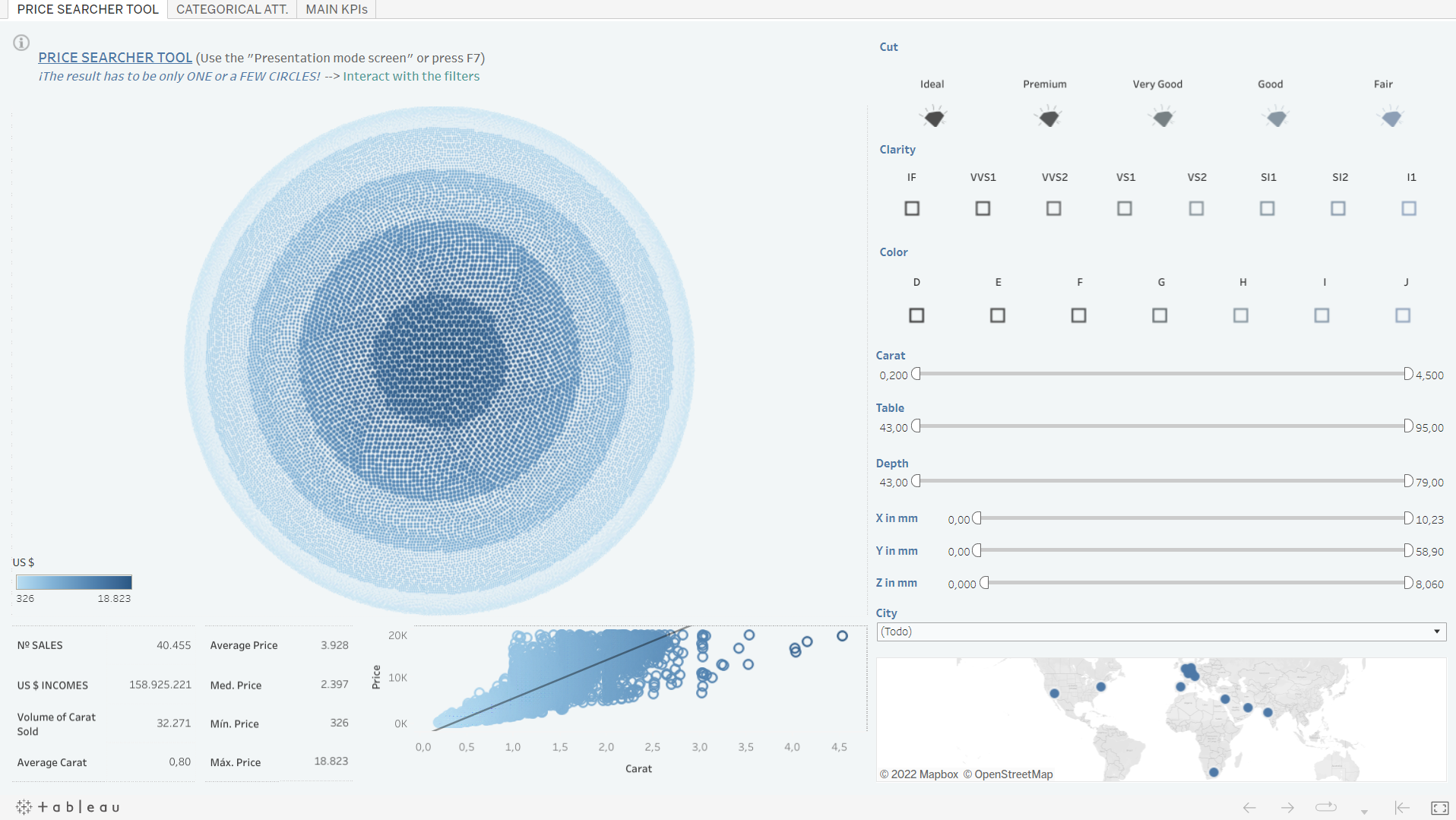1456x820 pixels.
Task: Click the Mapbox attribution link
Action: tap(919, 774)
